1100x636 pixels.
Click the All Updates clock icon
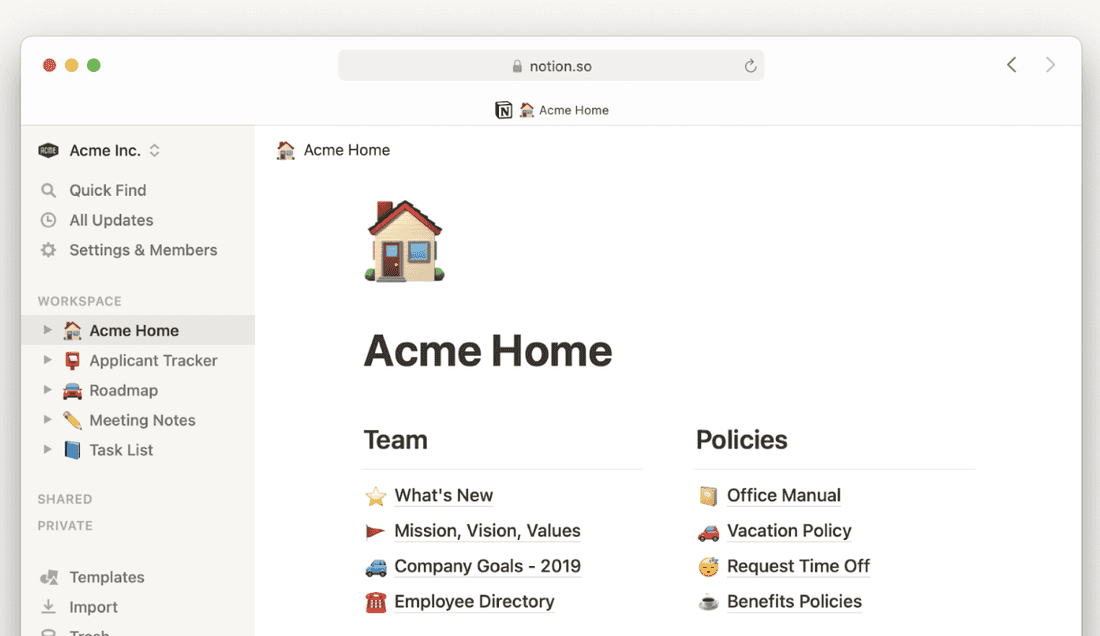point(48,220)
